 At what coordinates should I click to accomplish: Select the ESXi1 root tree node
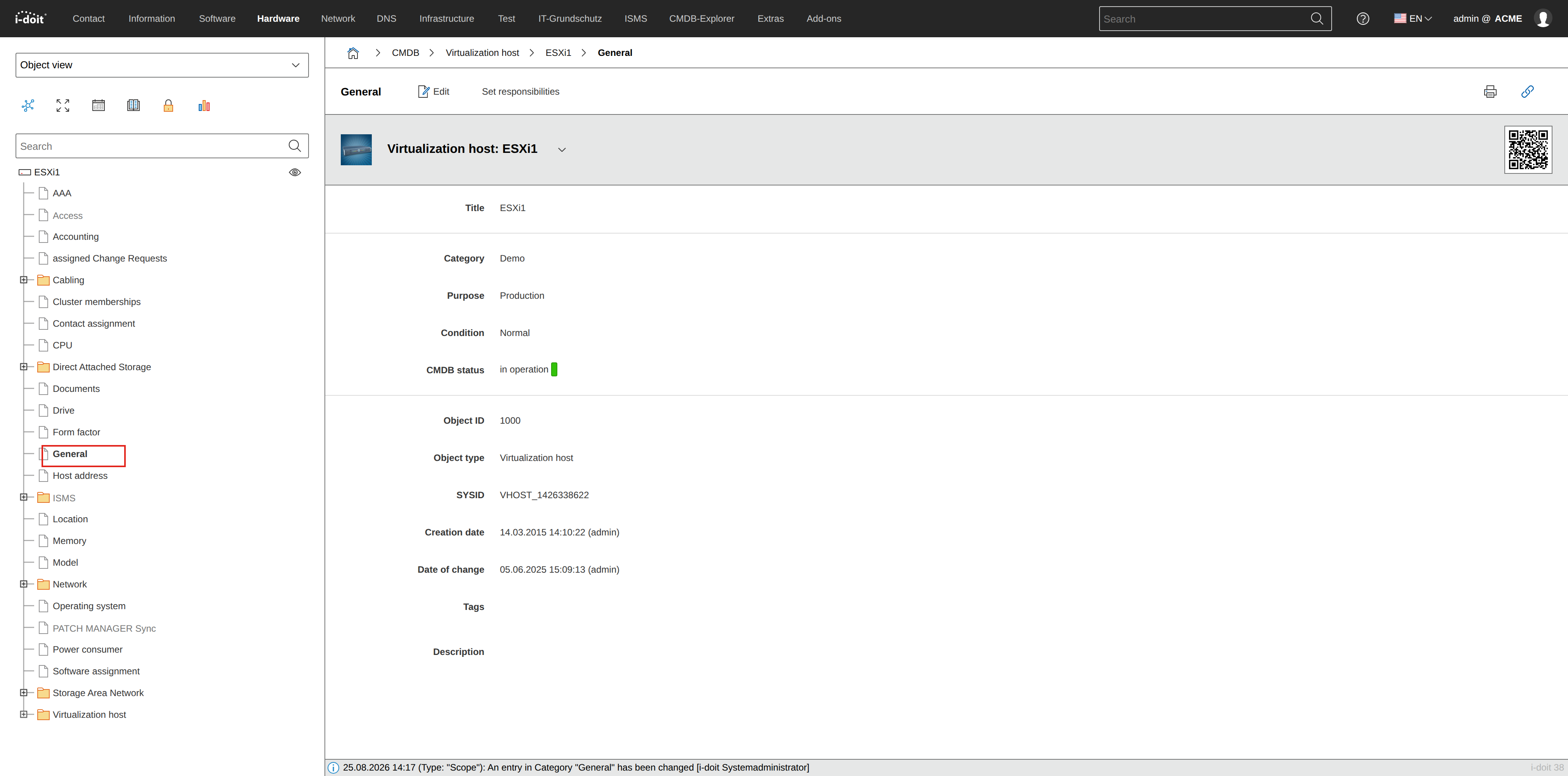click(47, 172)
